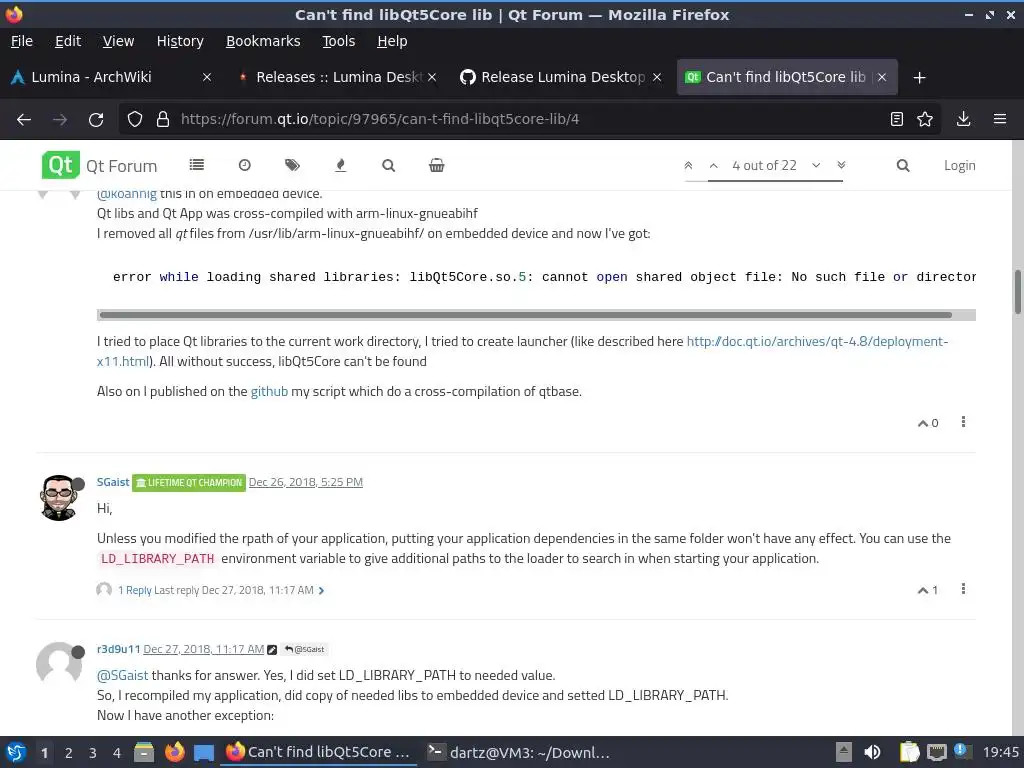Image resolution: width=1024 pixels, height=768 pixels.
Task: Open the Bookmarks menu
Action: coord(263,41)
